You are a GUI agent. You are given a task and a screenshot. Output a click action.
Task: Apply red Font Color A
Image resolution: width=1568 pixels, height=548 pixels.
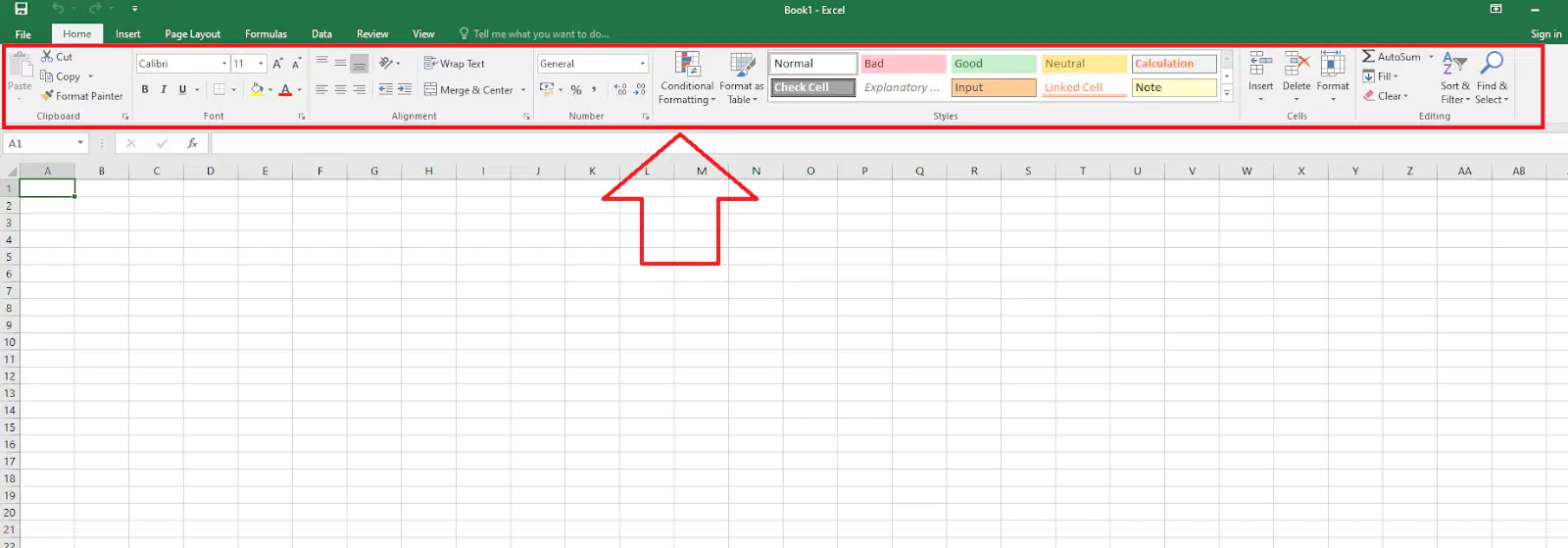click(285, 89)
